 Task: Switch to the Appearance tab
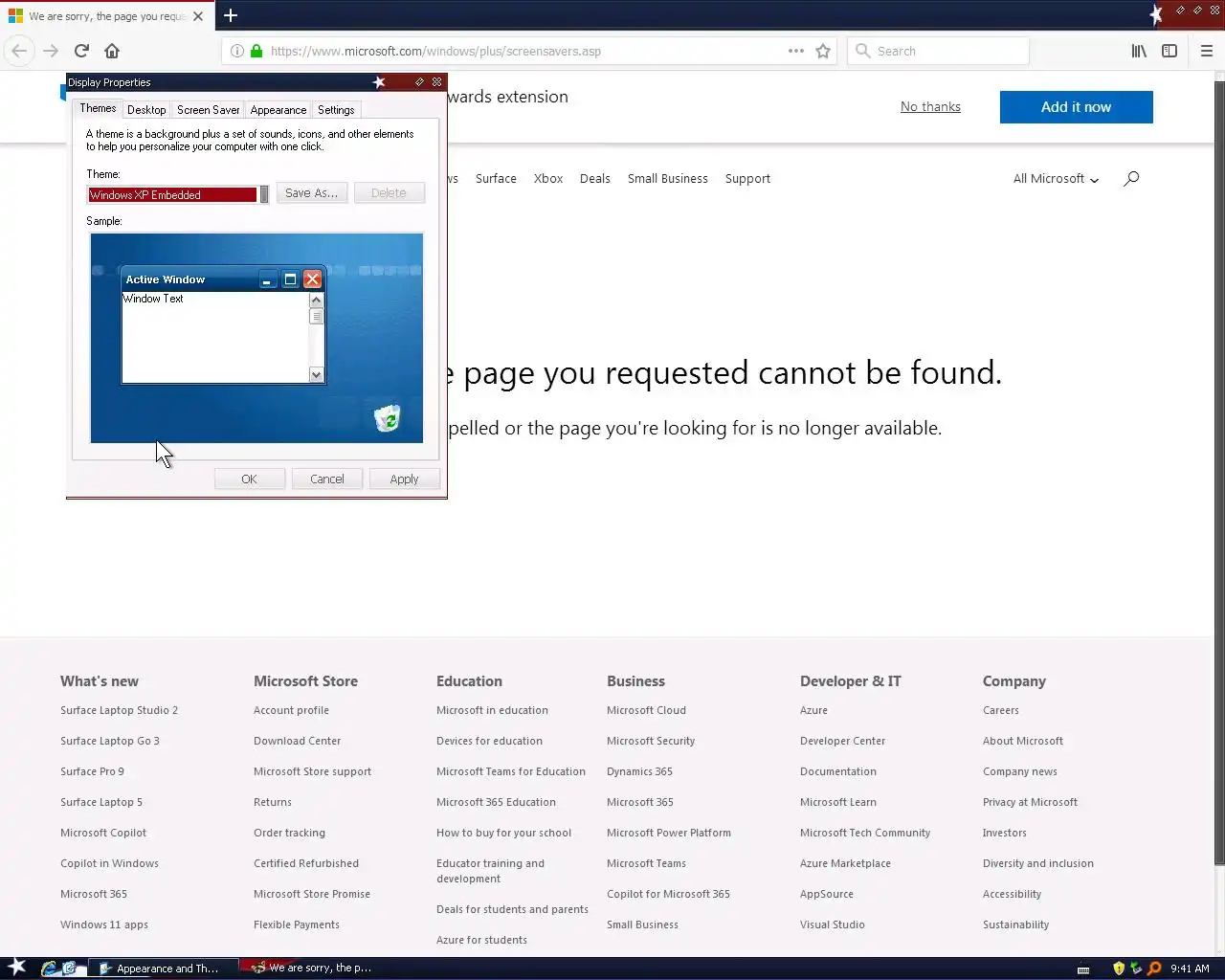point(278,110)
